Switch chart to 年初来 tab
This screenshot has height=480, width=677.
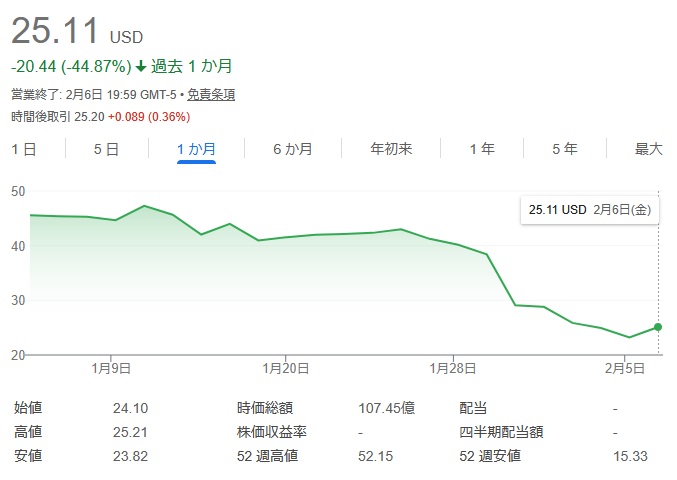tap(391, 149)
